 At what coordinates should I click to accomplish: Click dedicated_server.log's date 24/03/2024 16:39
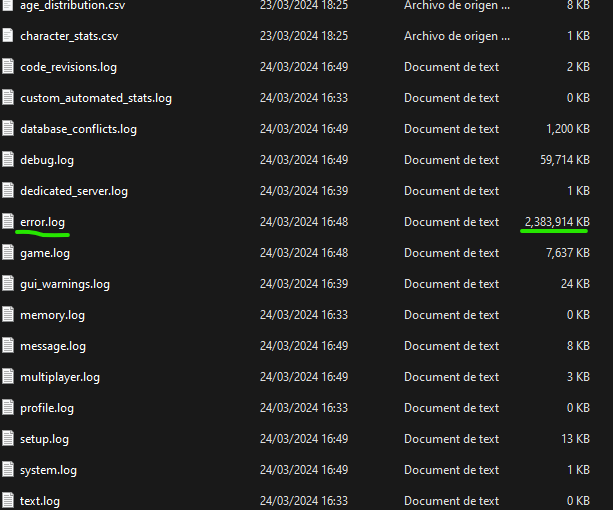pyautogui.click(x=304, y=191)
